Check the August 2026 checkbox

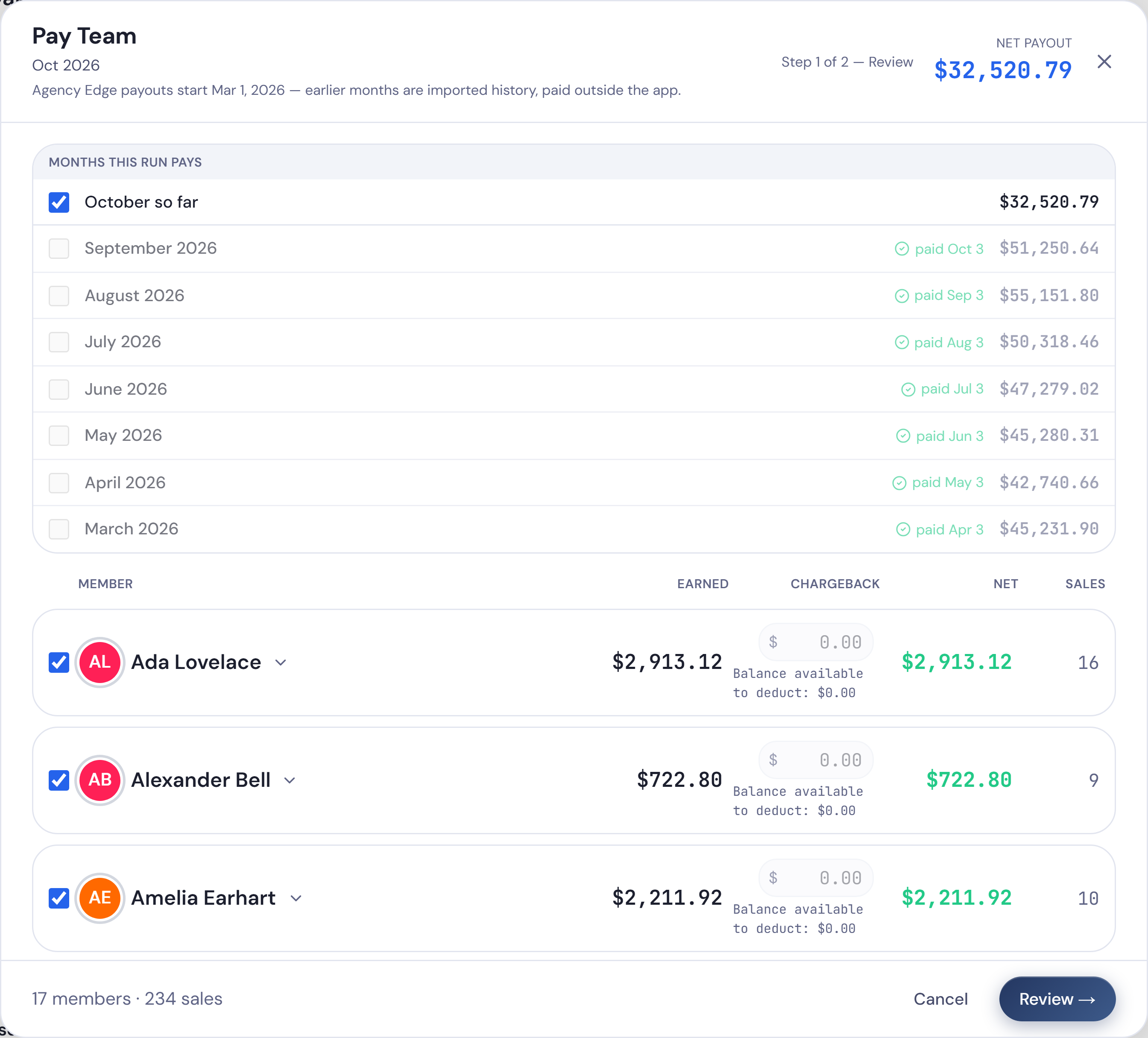pyautogui.click(x=59, y=296)
